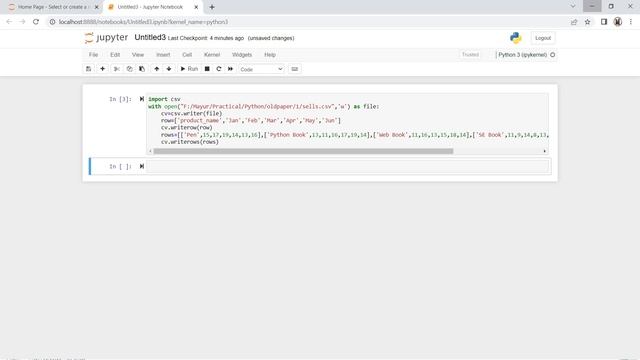Close the Untitled3 browser tab
The image size is (640, 360).
coord(196,7)
